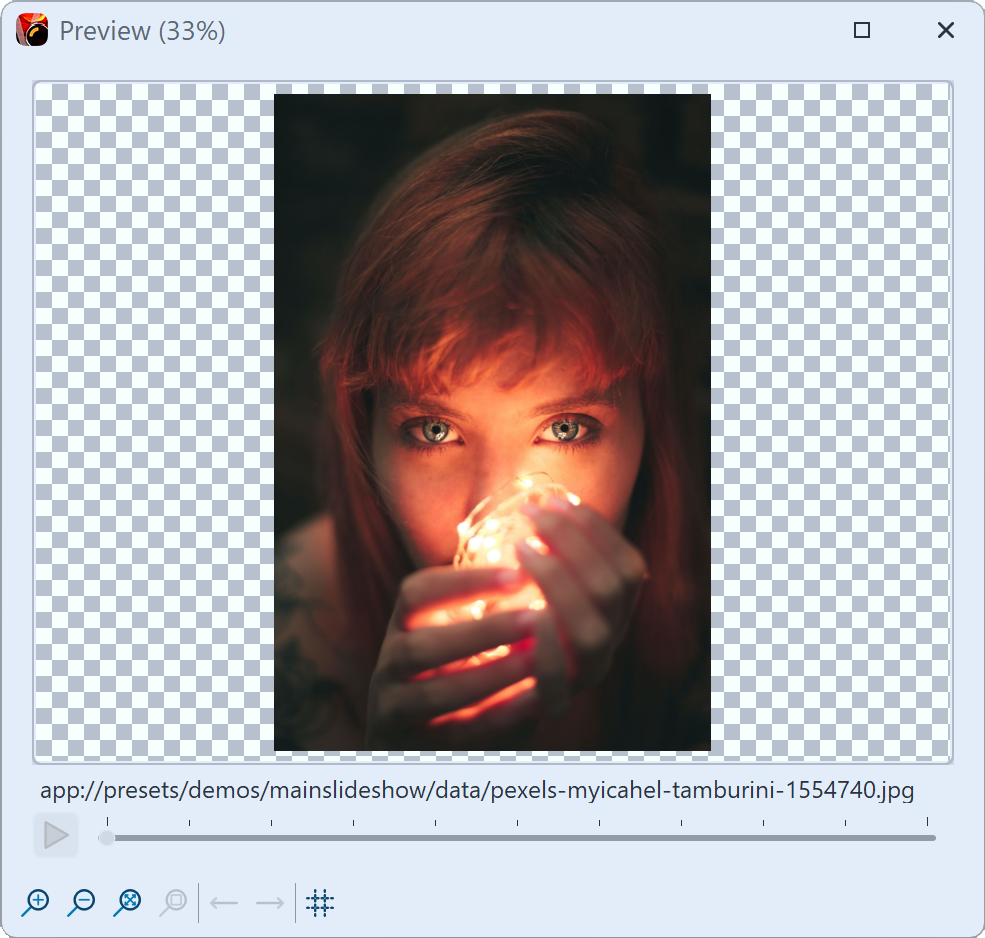
Task: Open the play control beside the timeline
Action: 56,835
